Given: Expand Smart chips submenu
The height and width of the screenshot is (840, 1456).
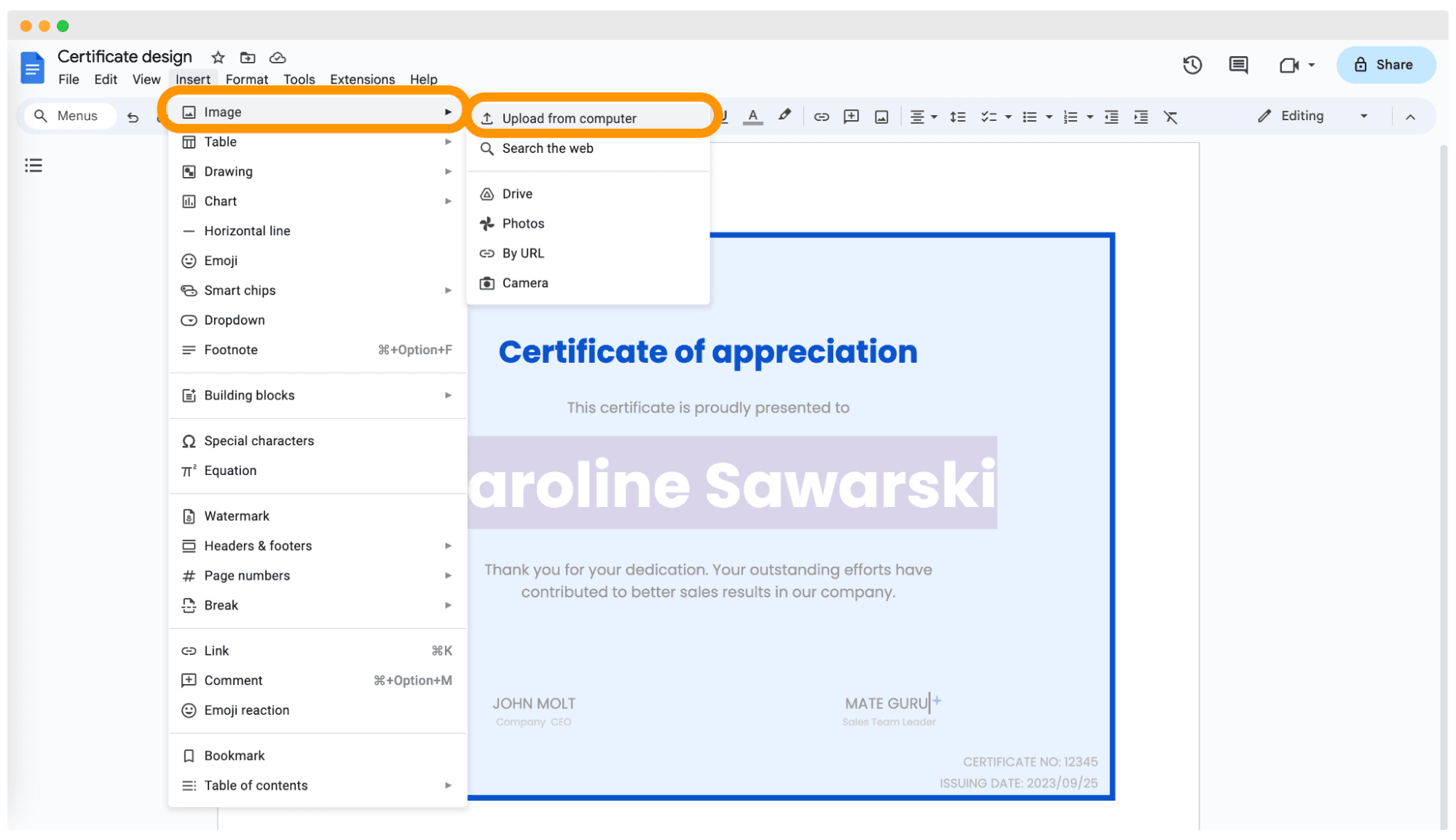Looking at the screenshot, I should click(x=317, y=291).
